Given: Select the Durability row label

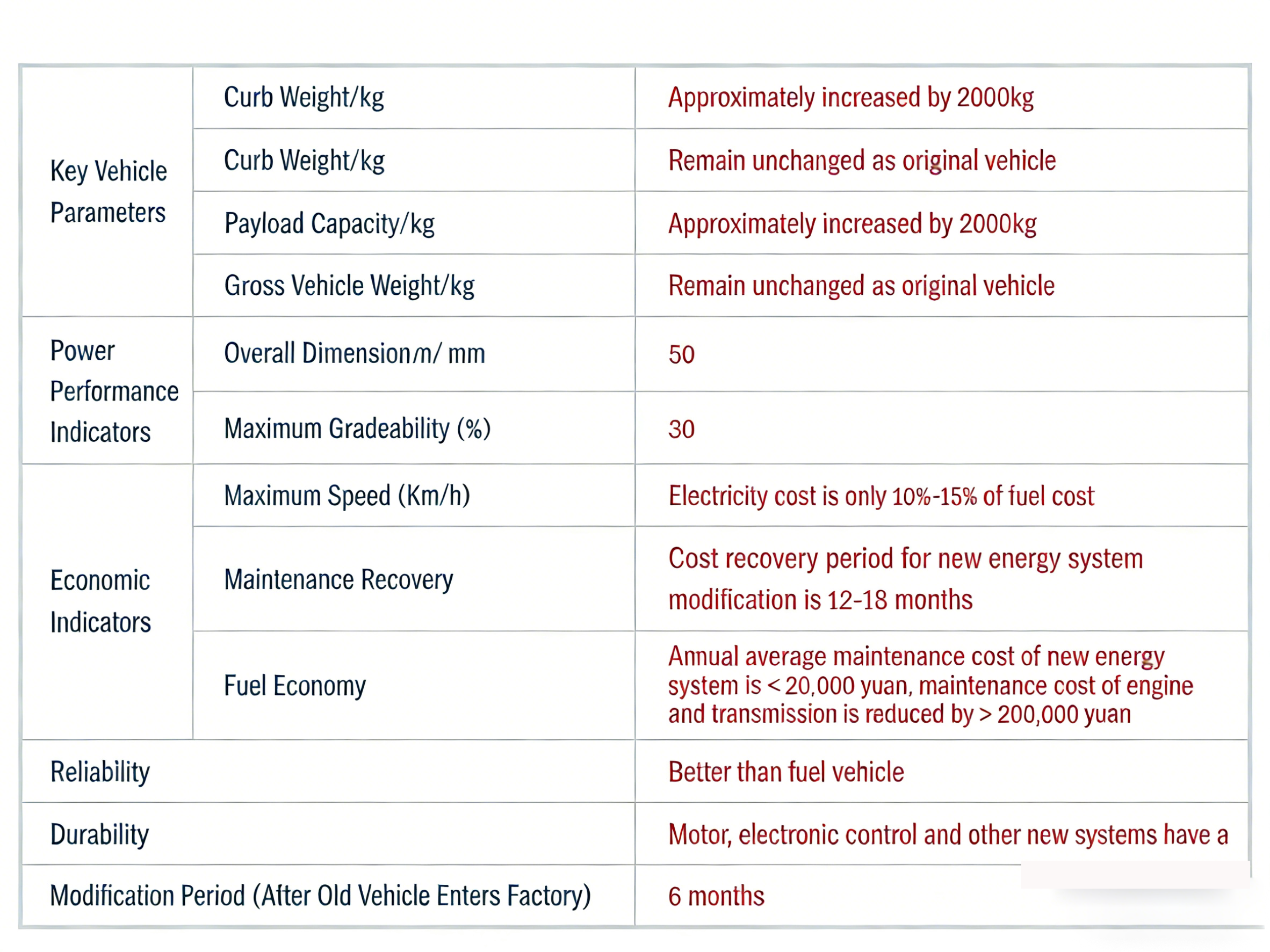Looking at the screenshot, I should (x=99, y=834).
